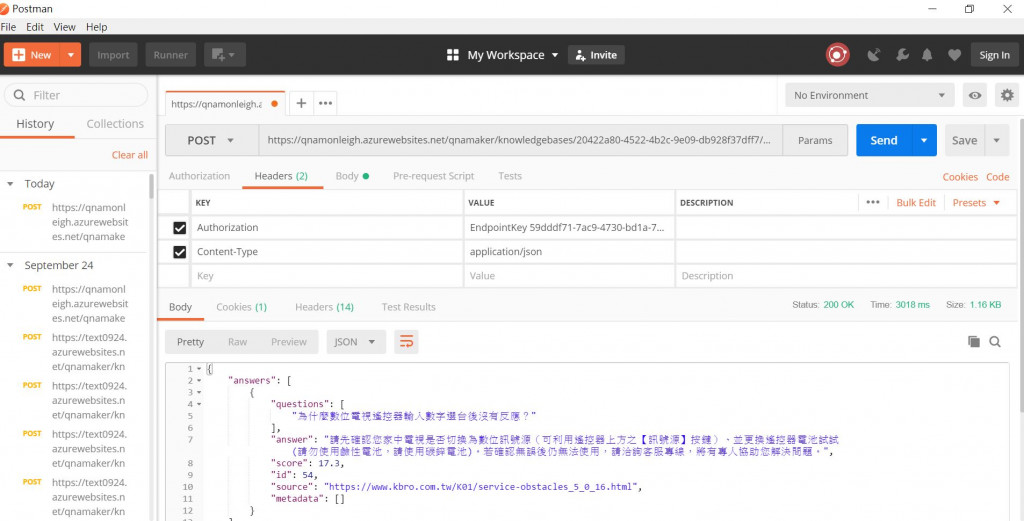This screenshot has width=1024, height=521.
Task: Open the tab options three-dots menu
Action: tap(325, 103)
